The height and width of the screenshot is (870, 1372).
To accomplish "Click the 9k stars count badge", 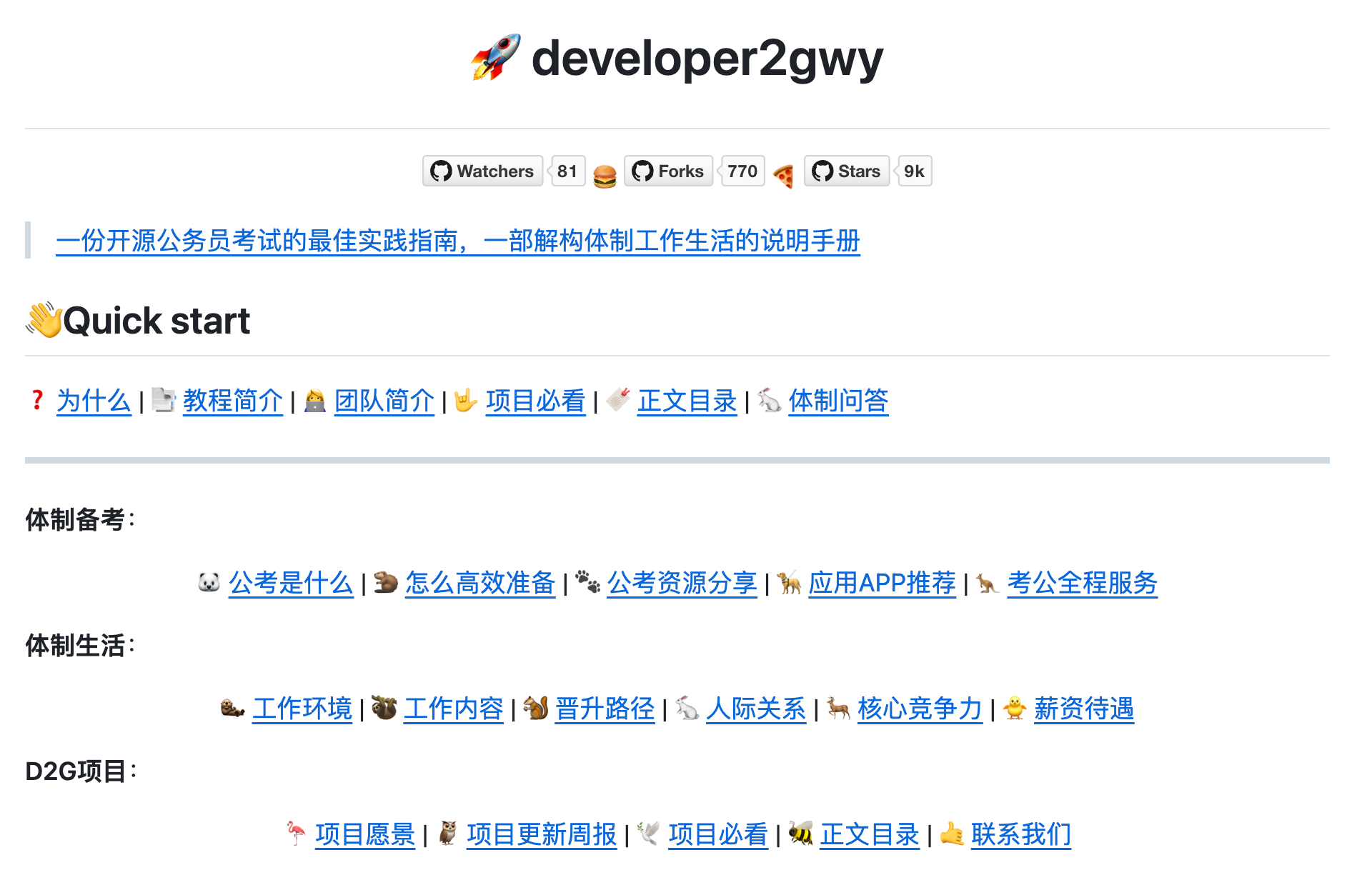I will click(915, 171).
